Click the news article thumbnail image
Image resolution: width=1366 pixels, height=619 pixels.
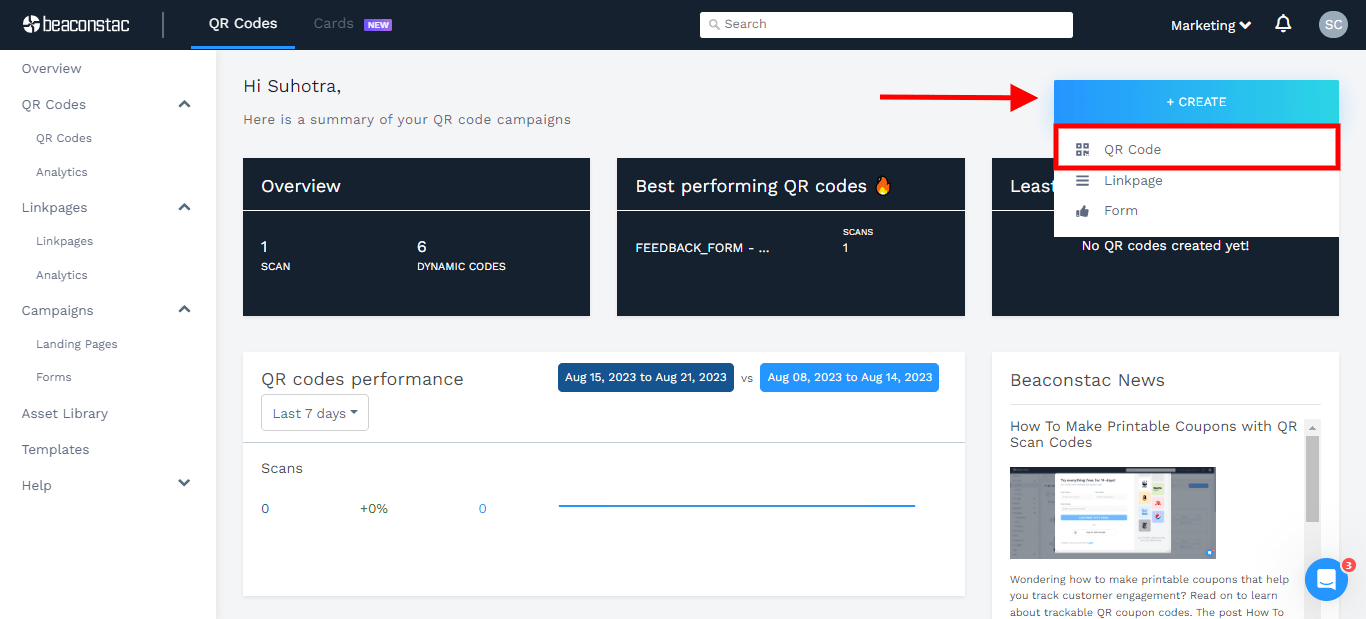[x=1112, y=512]
